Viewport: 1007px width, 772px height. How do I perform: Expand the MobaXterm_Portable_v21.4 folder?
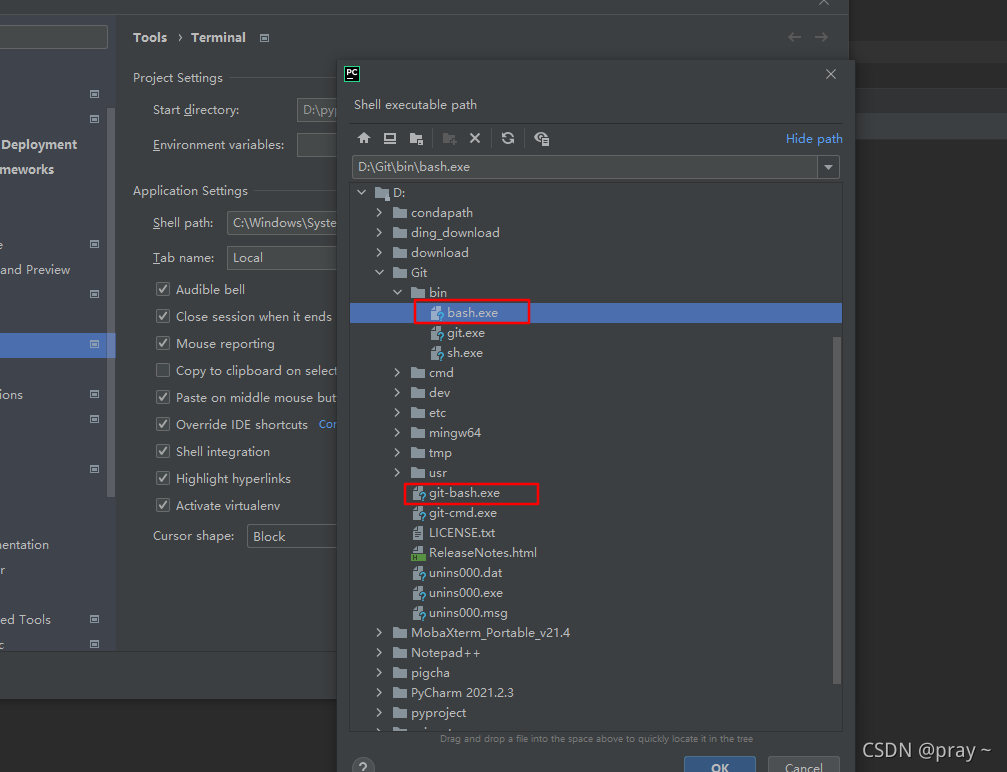coord(380,633)
